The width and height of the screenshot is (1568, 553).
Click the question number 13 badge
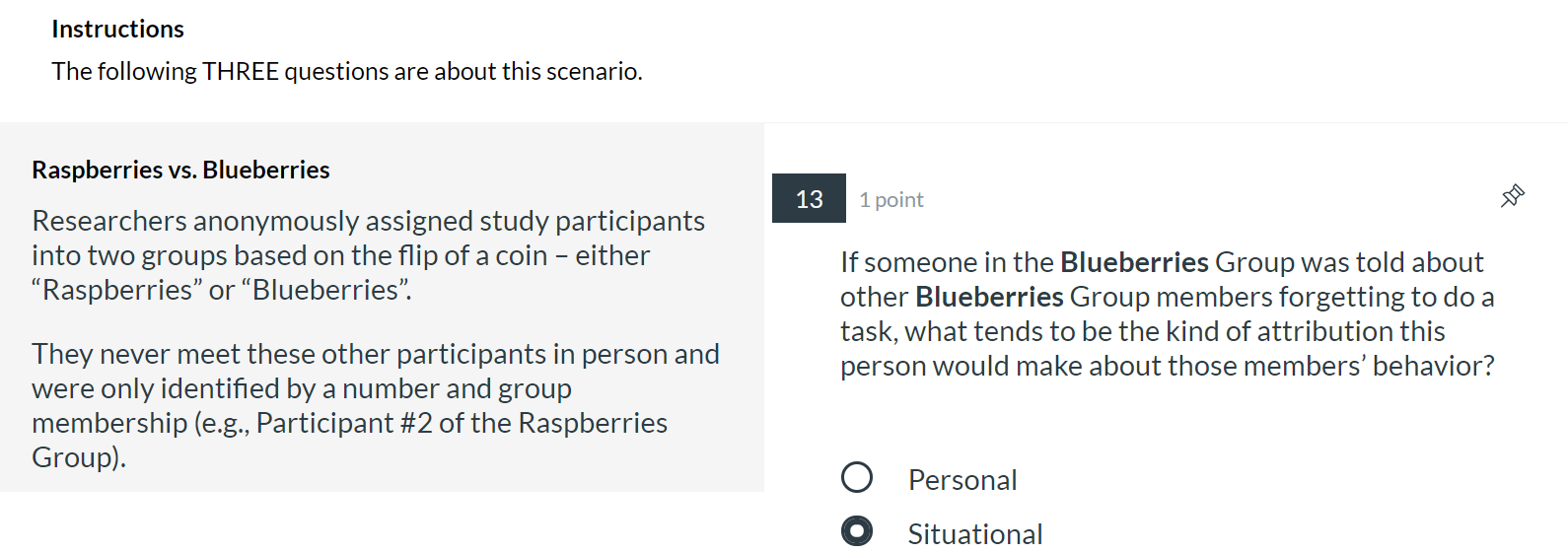coord(809,199)
